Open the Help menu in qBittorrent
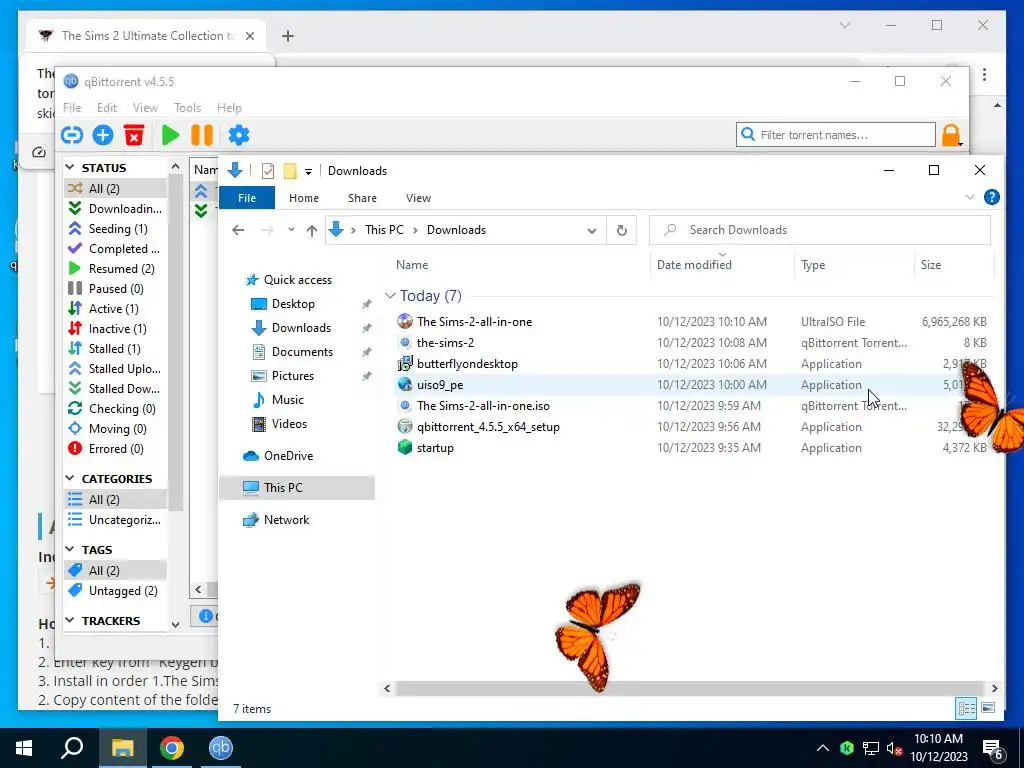 tap(229, 108)
